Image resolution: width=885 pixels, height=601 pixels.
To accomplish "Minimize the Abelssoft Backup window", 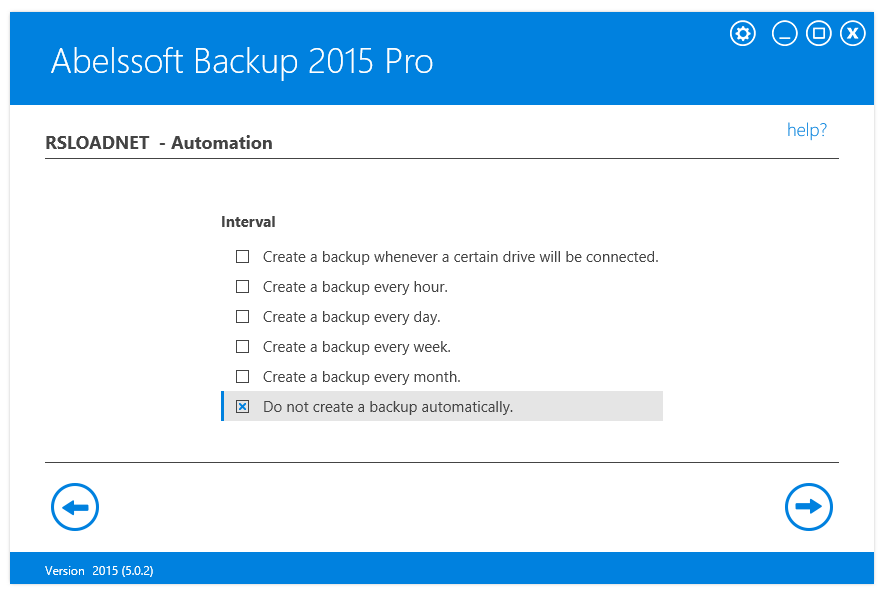I will click(x=785, y=34).
